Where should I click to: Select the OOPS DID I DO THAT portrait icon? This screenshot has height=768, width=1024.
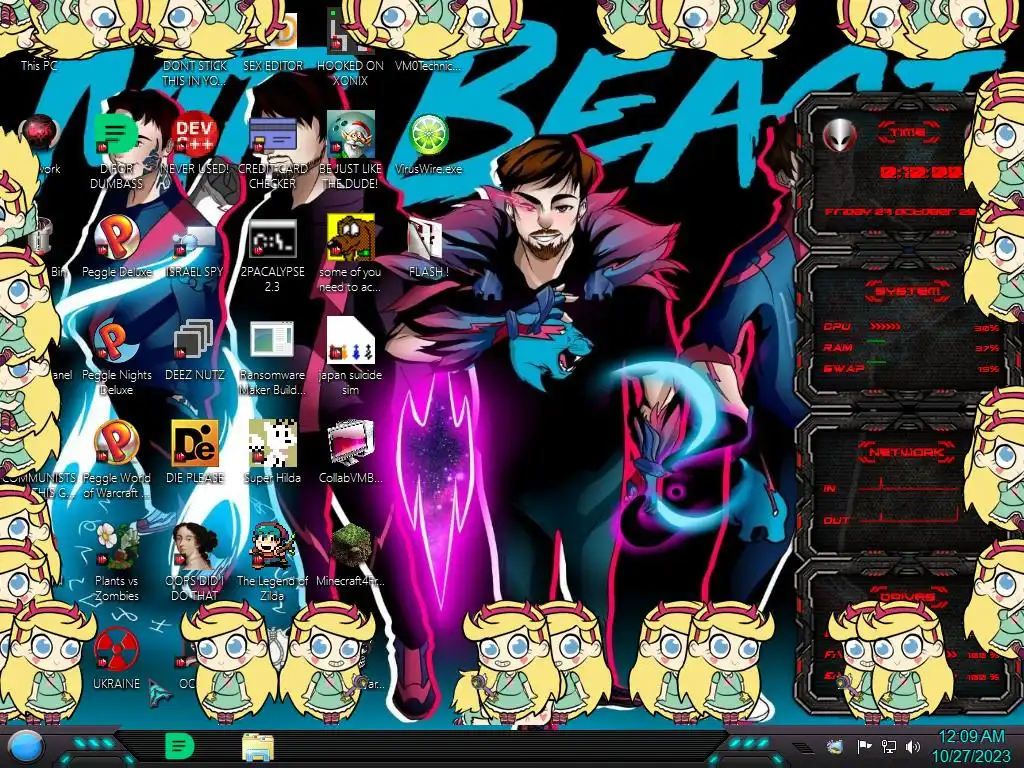(x=195, y=547)
